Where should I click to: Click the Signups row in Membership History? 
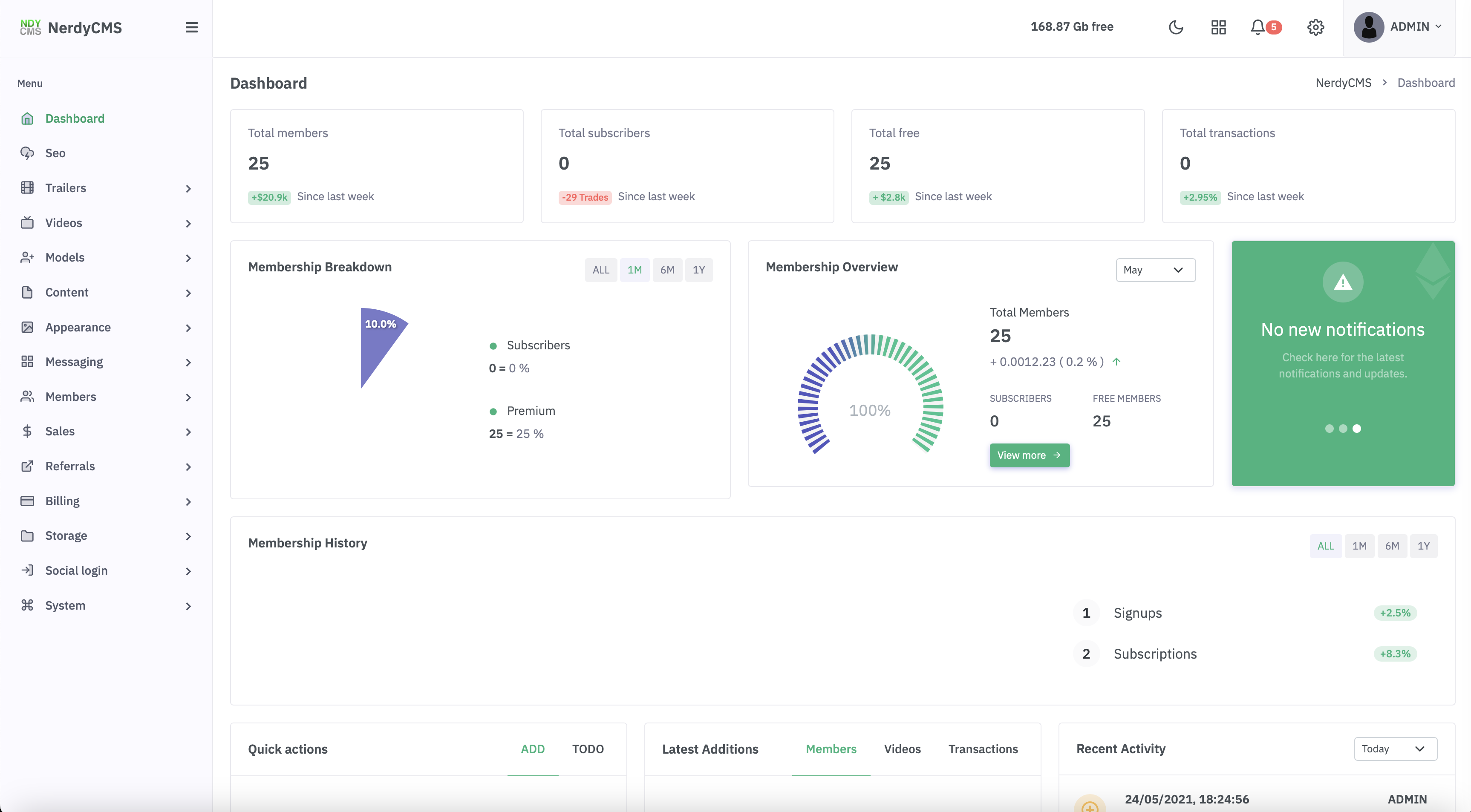click(x=1246, y=613)
